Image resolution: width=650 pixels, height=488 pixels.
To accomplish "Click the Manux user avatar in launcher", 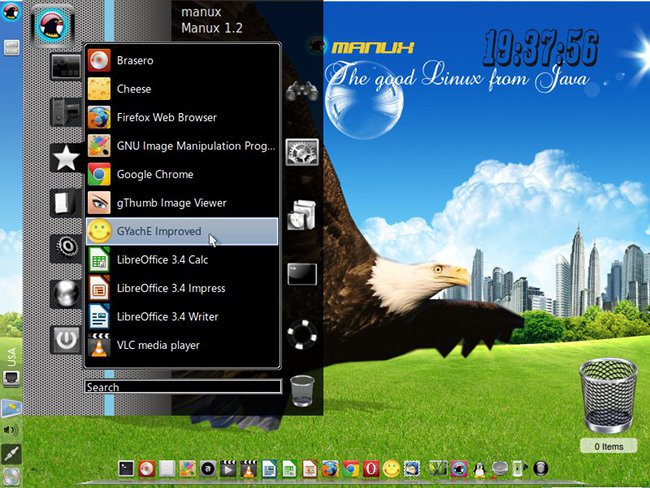I will 53,26.
